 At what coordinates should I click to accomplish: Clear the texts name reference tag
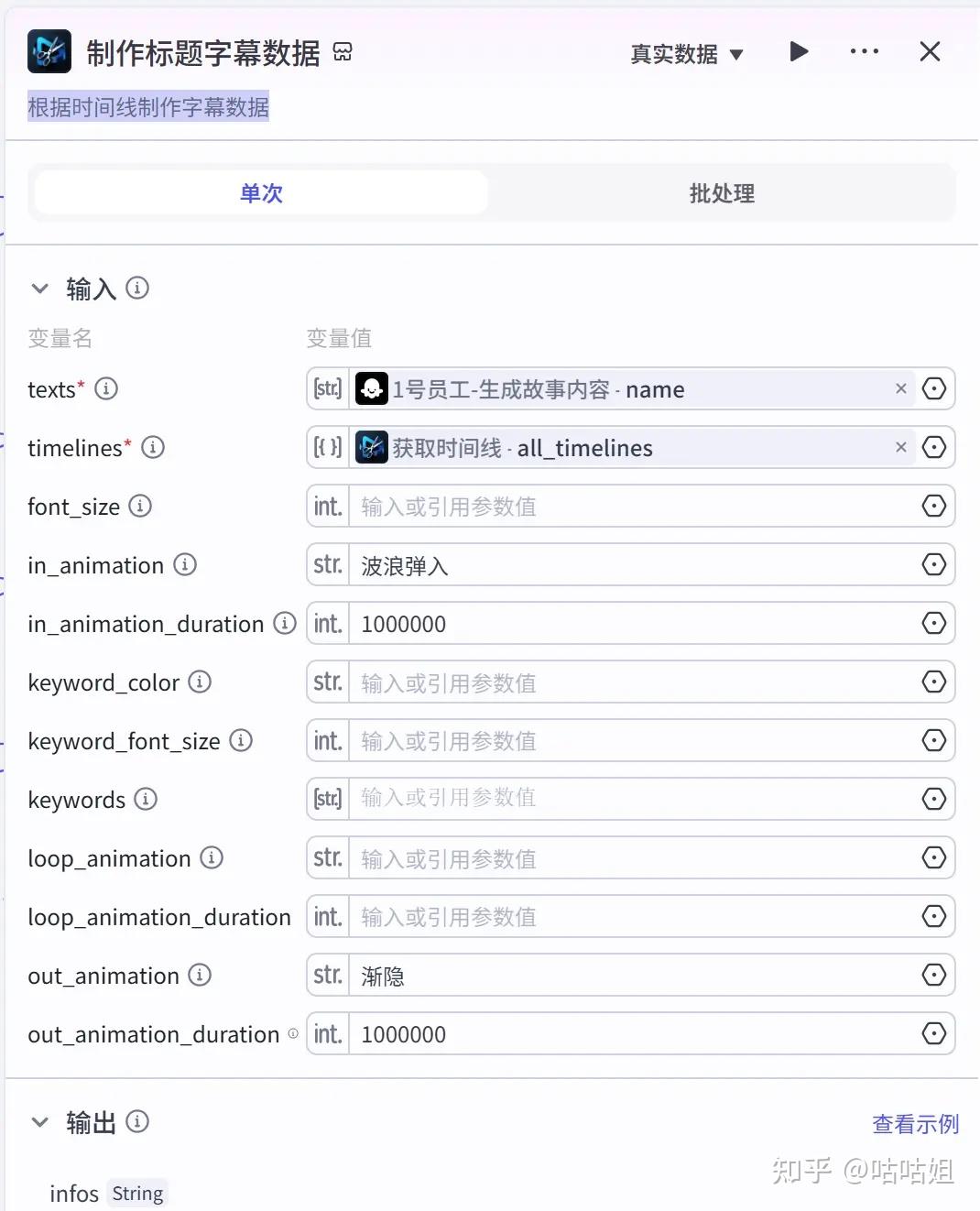tap(900, 388)
